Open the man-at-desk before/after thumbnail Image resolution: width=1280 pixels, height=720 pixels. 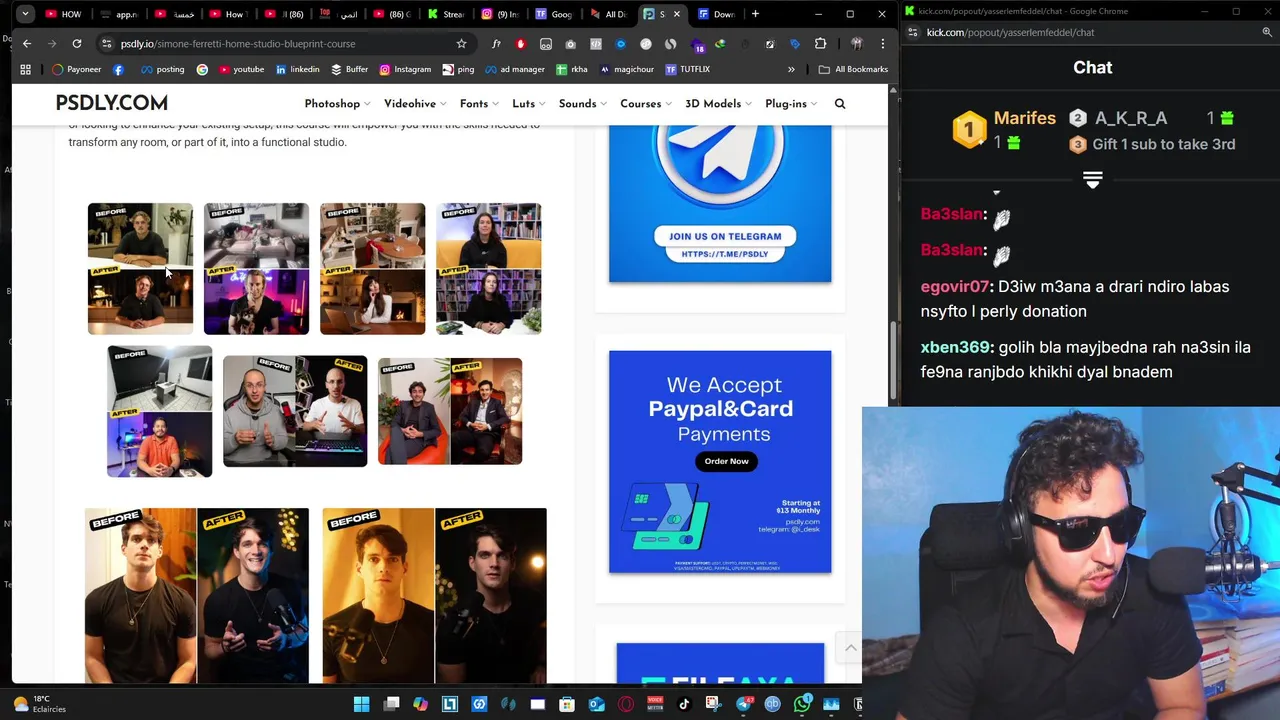[x=140, y=269]
